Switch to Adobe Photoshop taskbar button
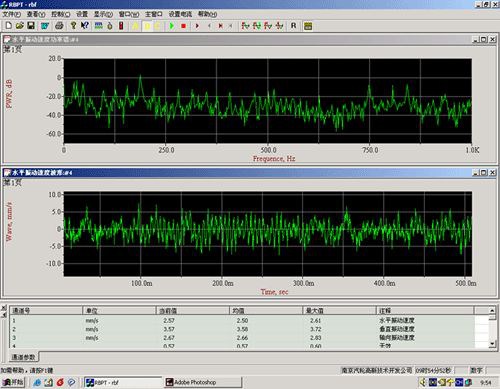 click(x=203, y=382)
